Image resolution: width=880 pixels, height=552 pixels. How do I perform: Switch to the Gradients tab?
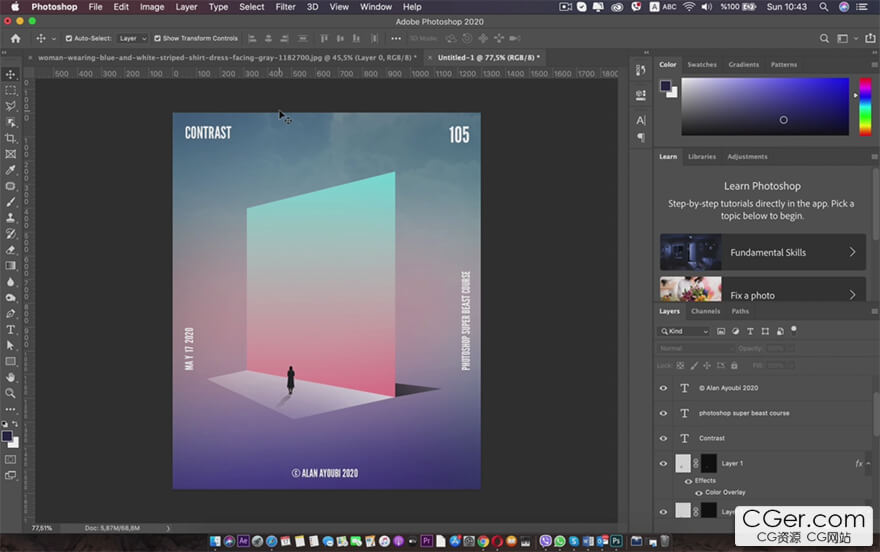(744, 65)
